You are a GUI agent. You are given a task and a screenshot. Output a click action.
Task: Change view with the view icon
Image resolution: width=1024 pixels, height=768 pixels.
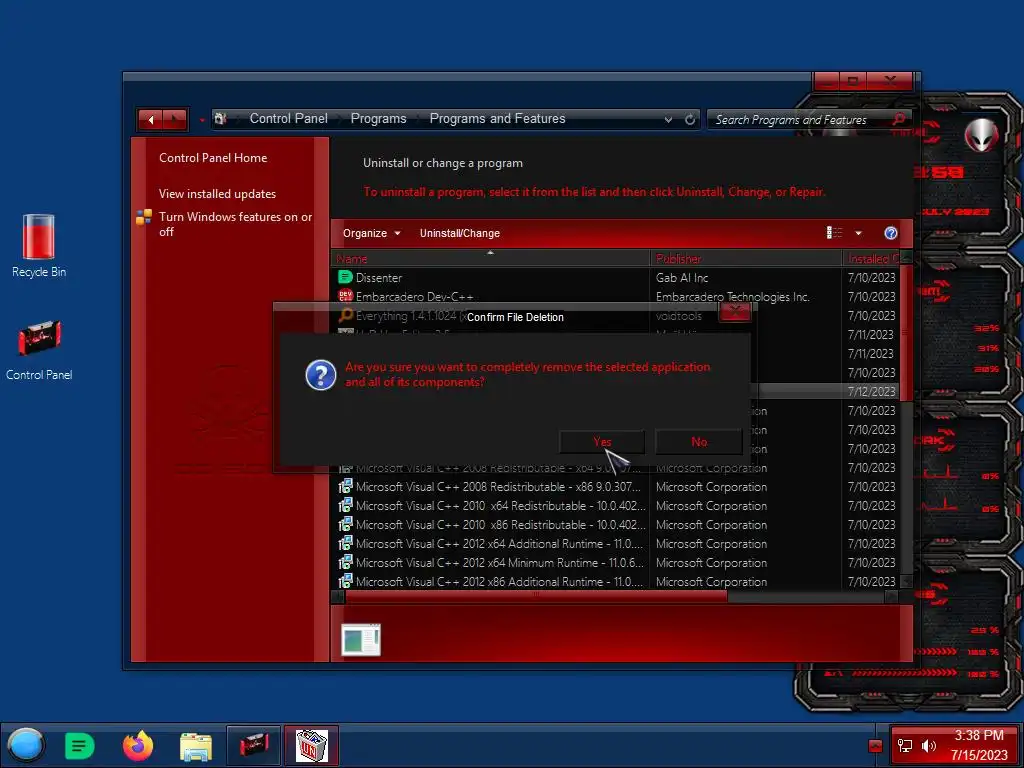coord(834,232)
